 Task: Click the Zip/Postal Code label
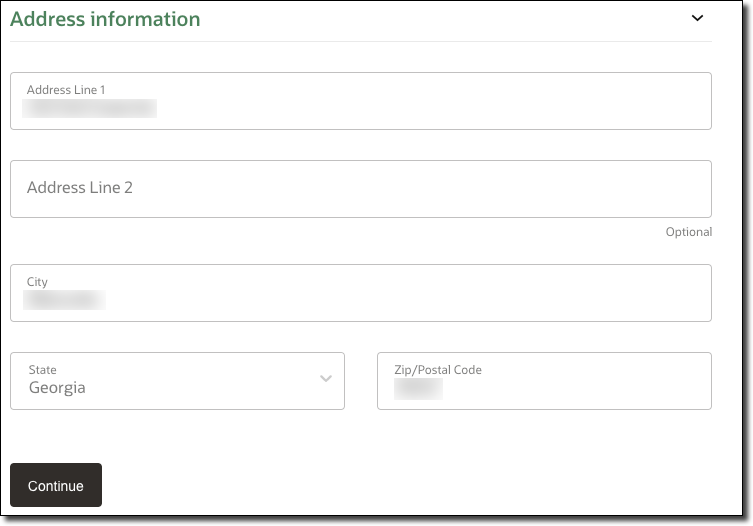point(438,370)
